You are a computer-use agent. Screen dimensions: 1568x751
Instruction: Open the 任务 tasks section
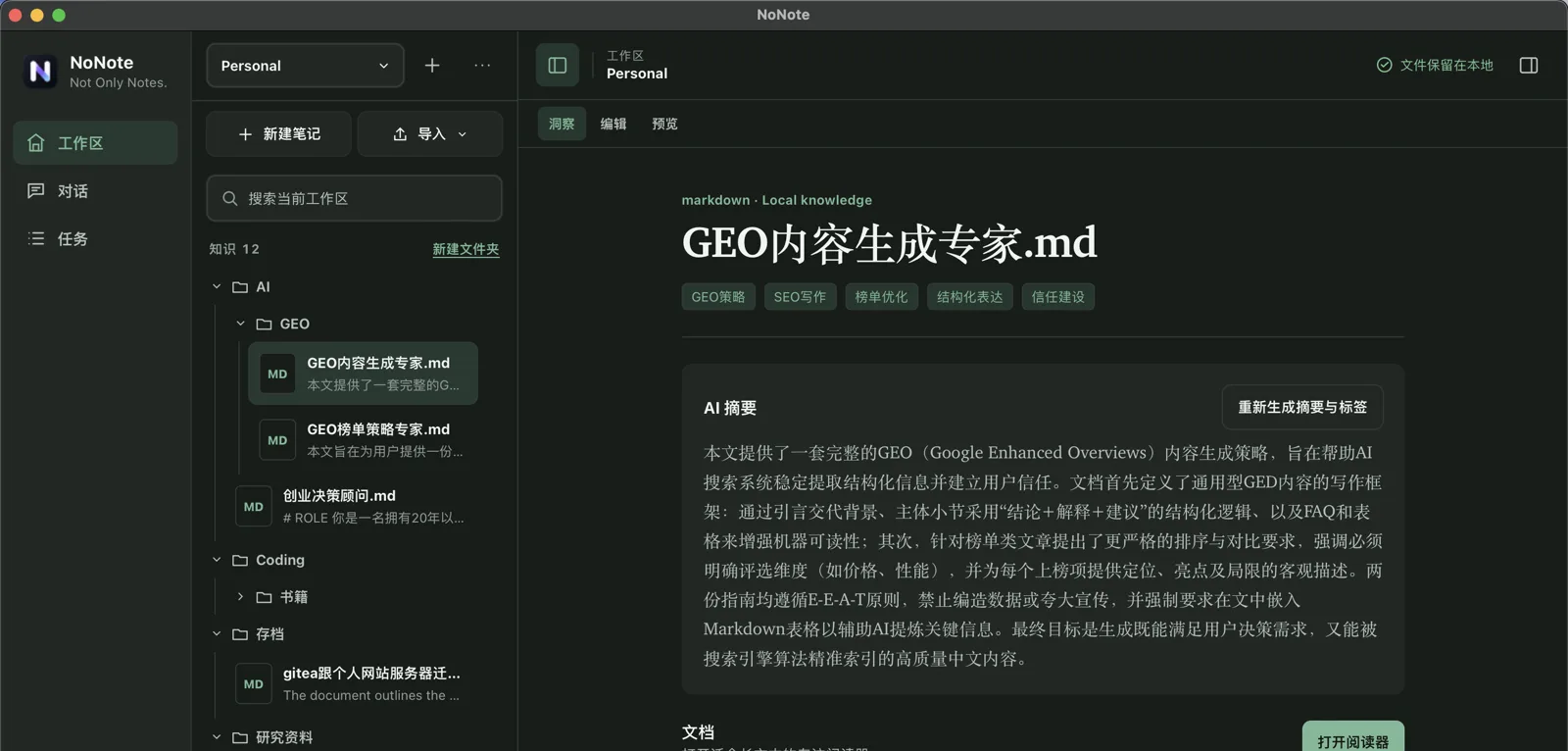95,238
